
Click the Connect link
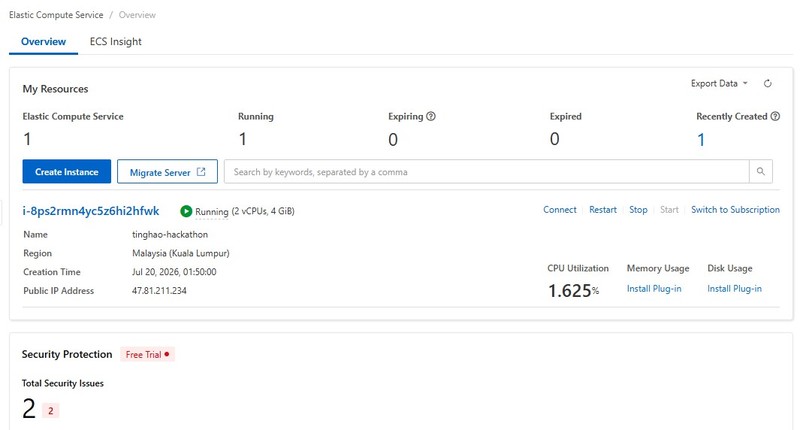pos(560,210)
